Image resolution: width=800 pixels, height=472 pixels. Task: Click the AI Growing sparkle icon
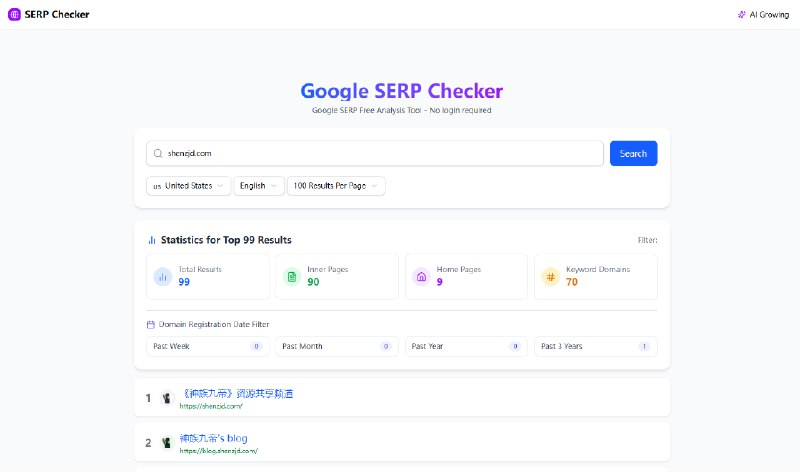tap(741, 14)
